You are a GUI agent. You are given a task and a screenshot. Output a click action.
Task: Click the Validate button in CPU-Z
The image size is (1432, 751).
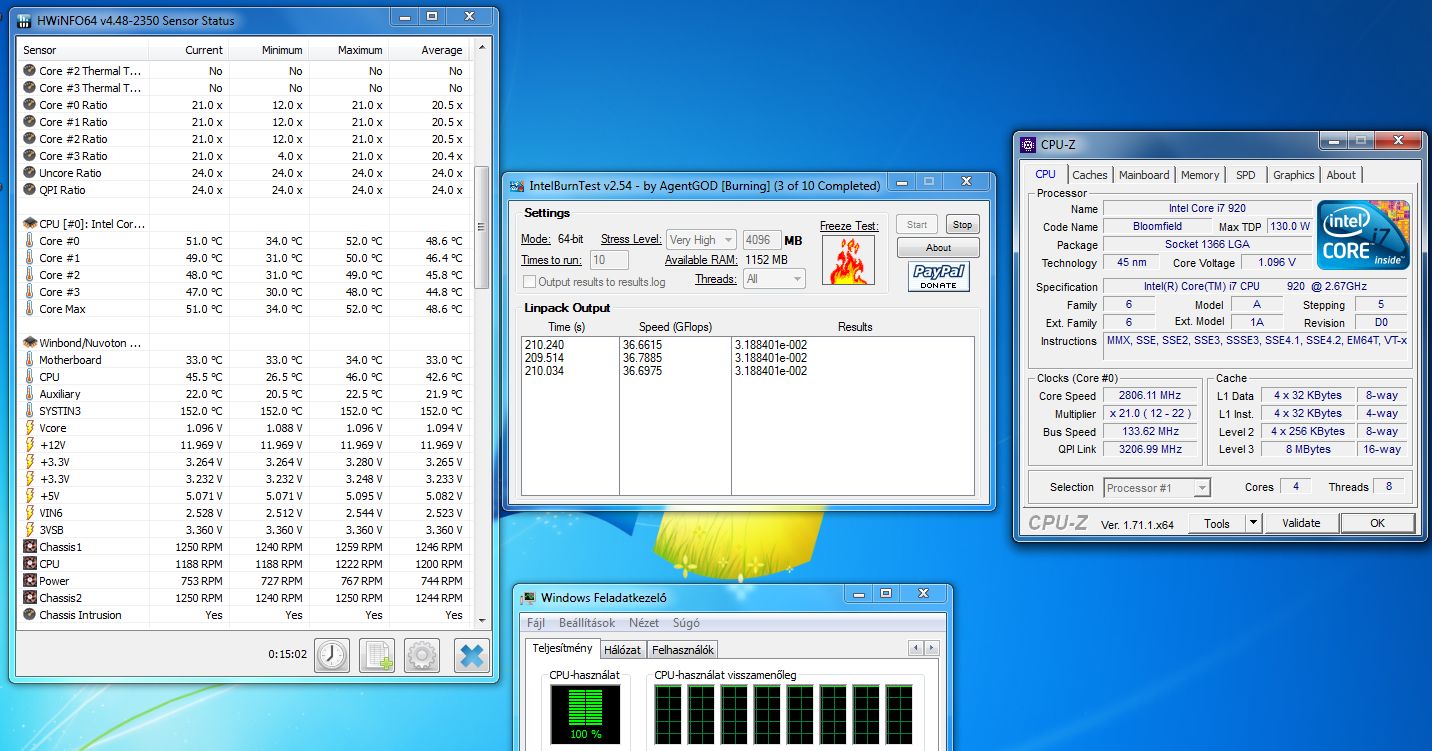(1301, 523)
